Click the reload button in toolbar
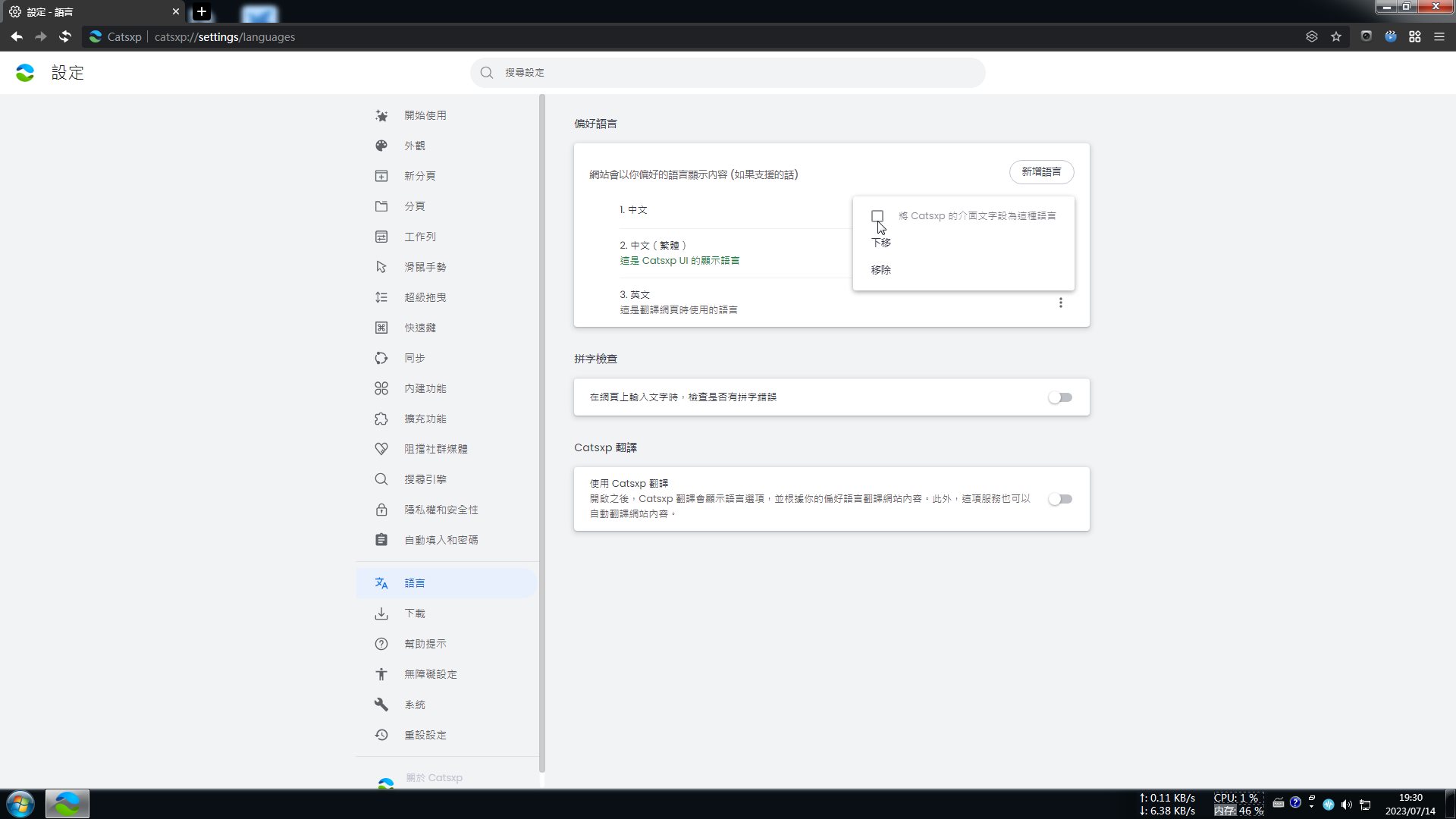This screenshot has height=819, width=1456. (65, 36)
